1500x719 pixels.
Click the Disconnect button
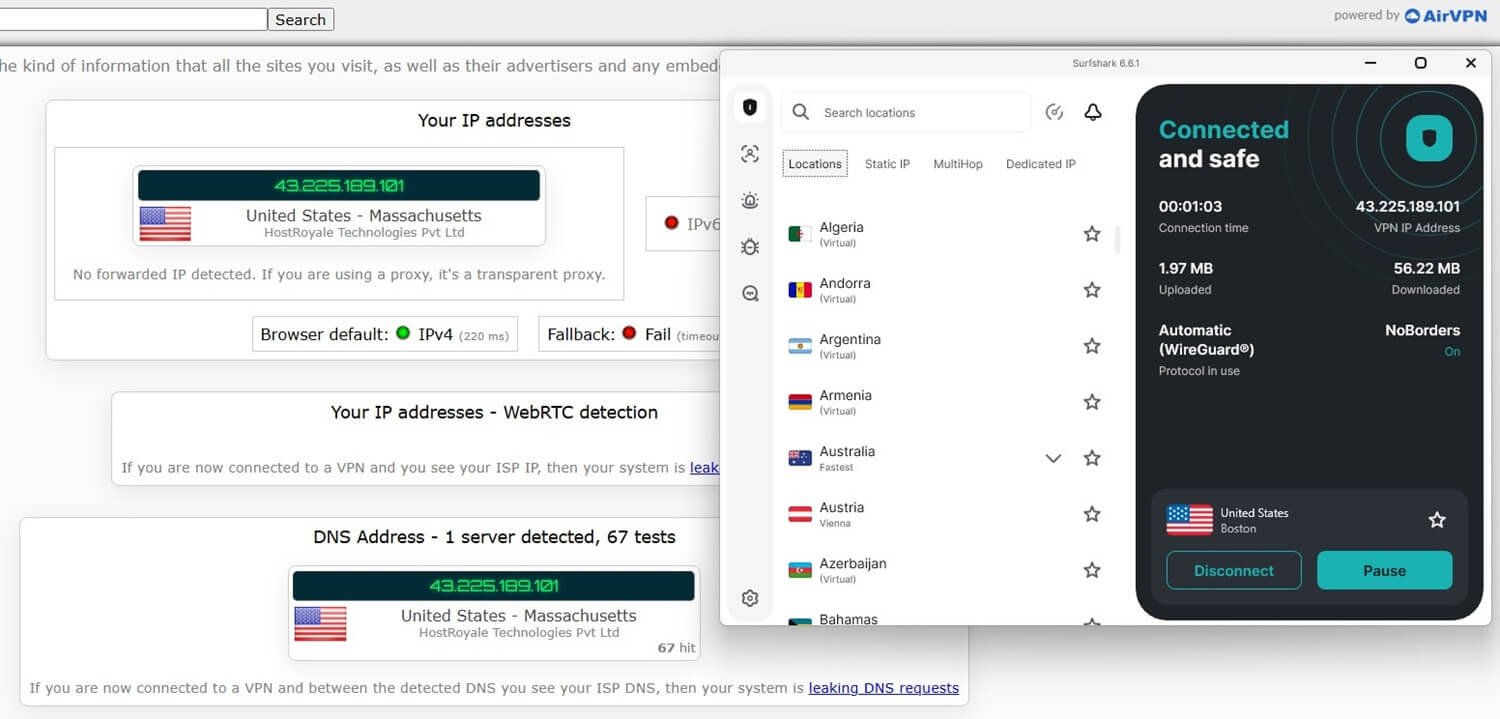click(x=1234, y=571)
